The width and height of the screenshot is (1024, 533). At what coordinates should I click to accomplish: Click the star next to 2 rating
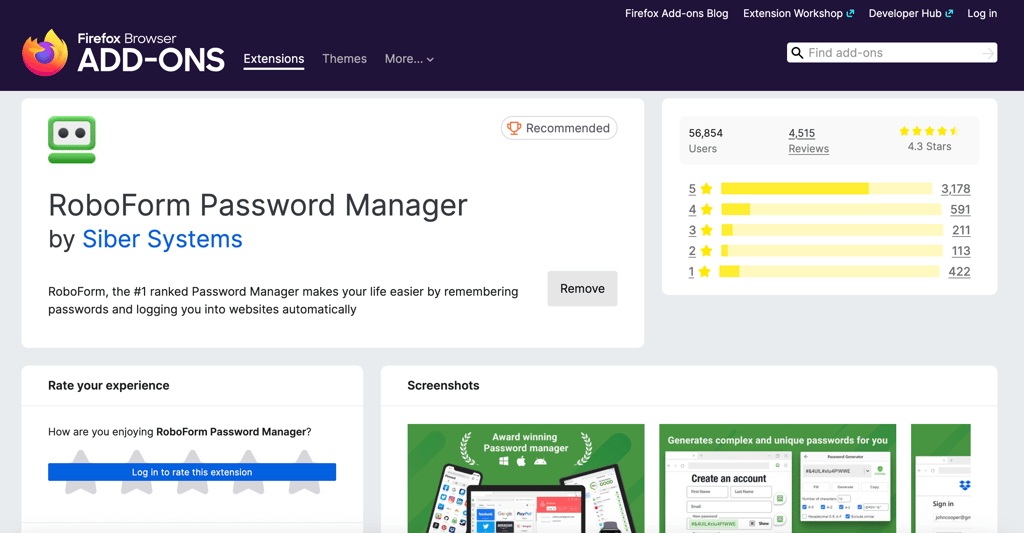coord(706,251)
